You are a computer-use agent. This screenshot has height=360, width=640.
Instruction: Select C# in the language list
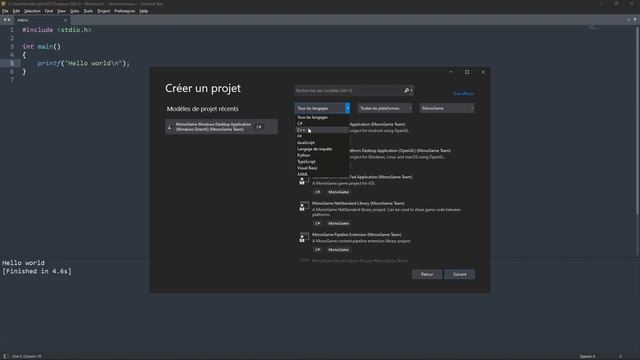(x=322, y=124)
